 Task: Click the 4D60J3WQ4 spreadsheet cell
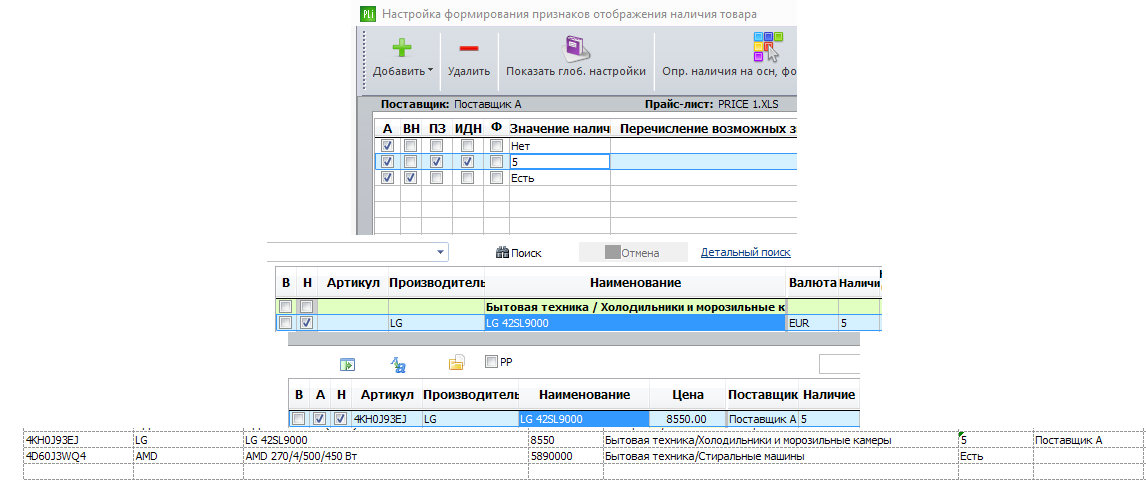click(78, 456)
